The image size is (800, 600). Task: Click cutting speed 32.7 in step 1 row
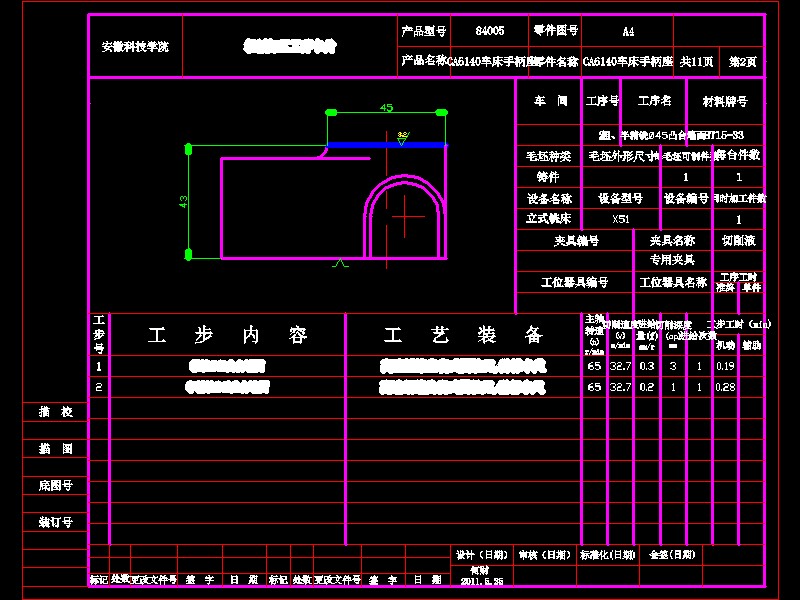point(620,366)
